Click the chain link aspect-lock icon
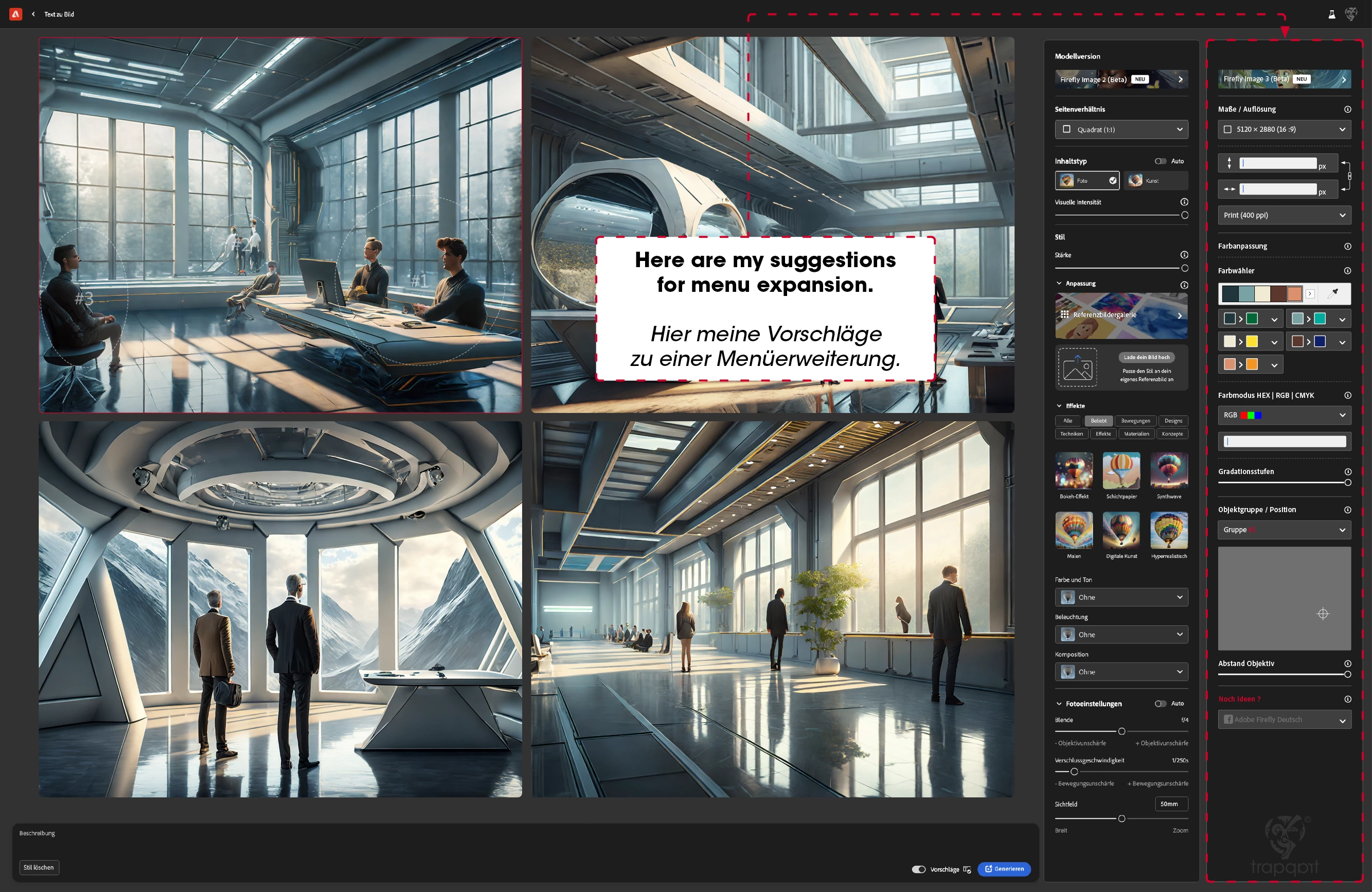 coord(1349,176)
